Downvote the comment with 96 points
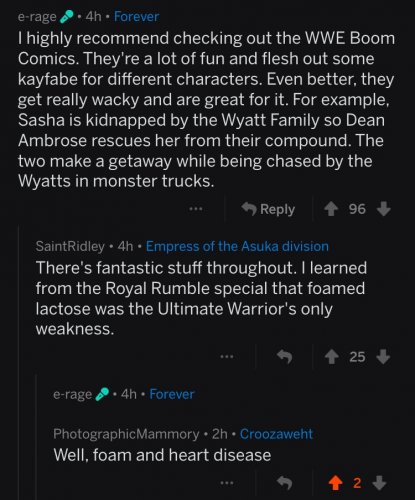The image size is (415, 500). click(x=384, y=209)
